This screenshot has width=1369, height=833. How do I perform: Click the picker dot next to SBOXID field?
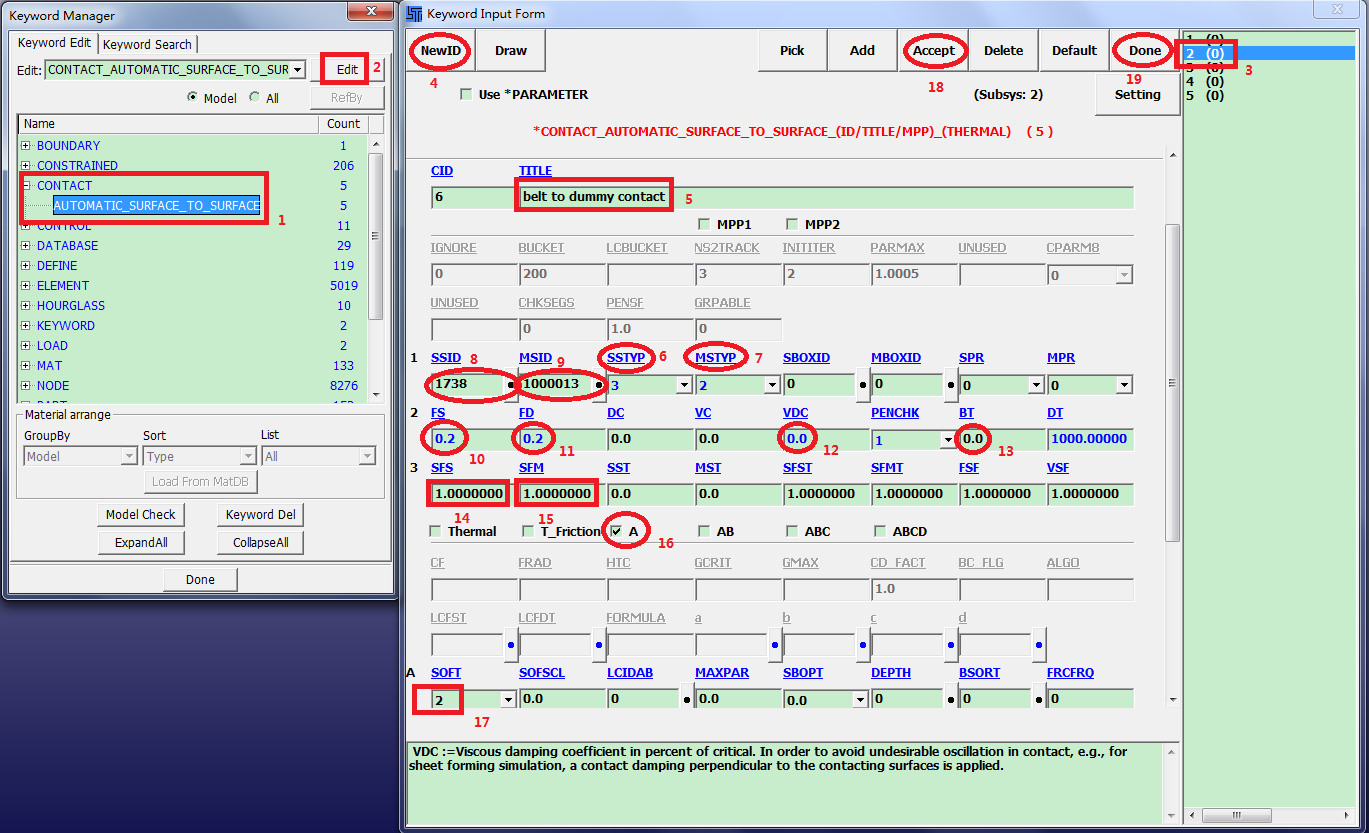click(862, 384)
